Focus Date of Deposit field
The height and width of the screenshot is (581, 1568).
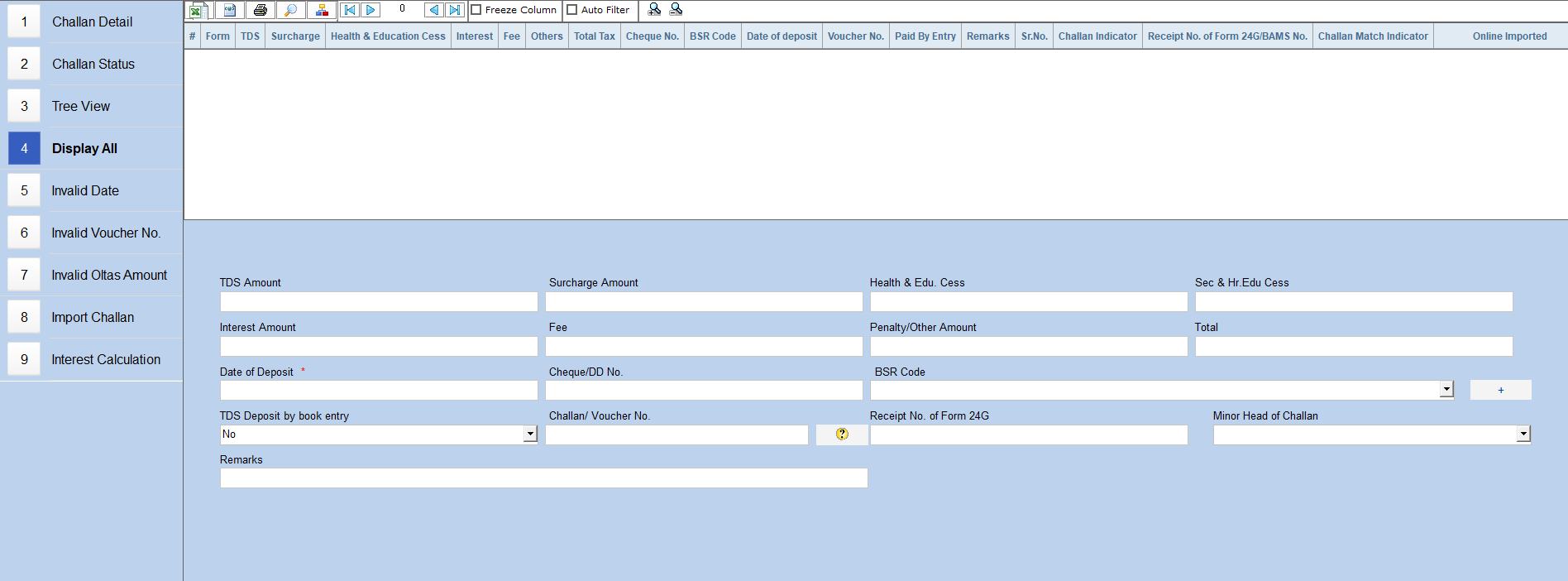point(379,390)
